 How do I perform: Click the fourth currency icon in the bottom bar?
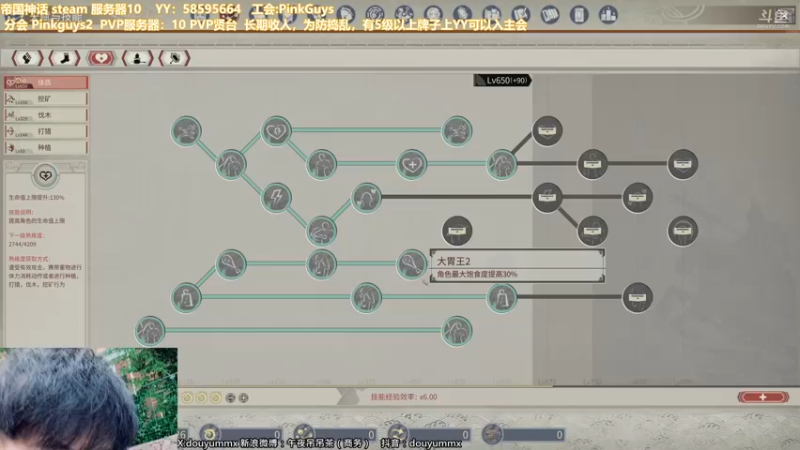492,434
